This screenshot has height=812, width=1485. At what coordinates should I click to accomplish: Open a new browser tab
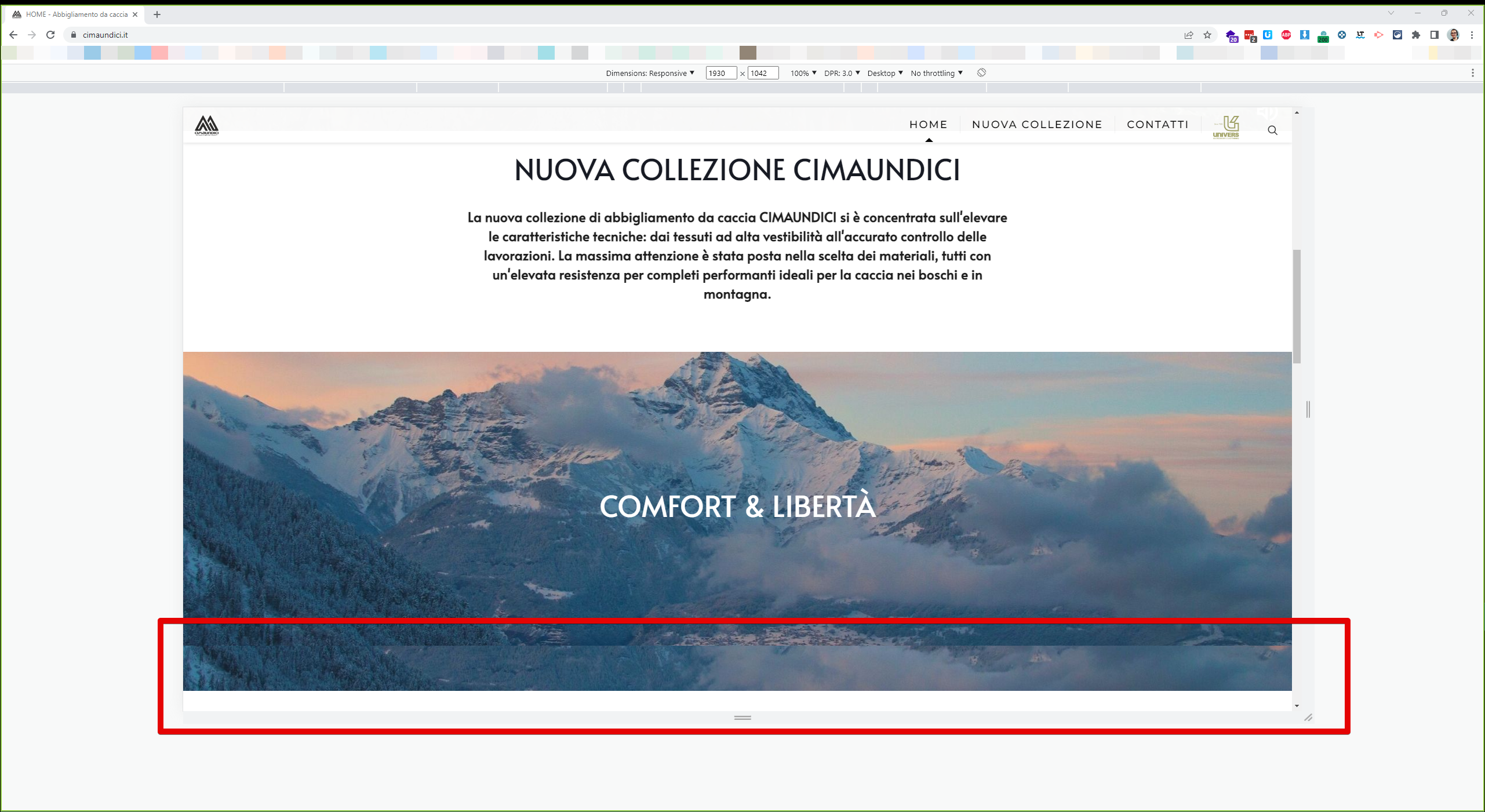[157, 14]
